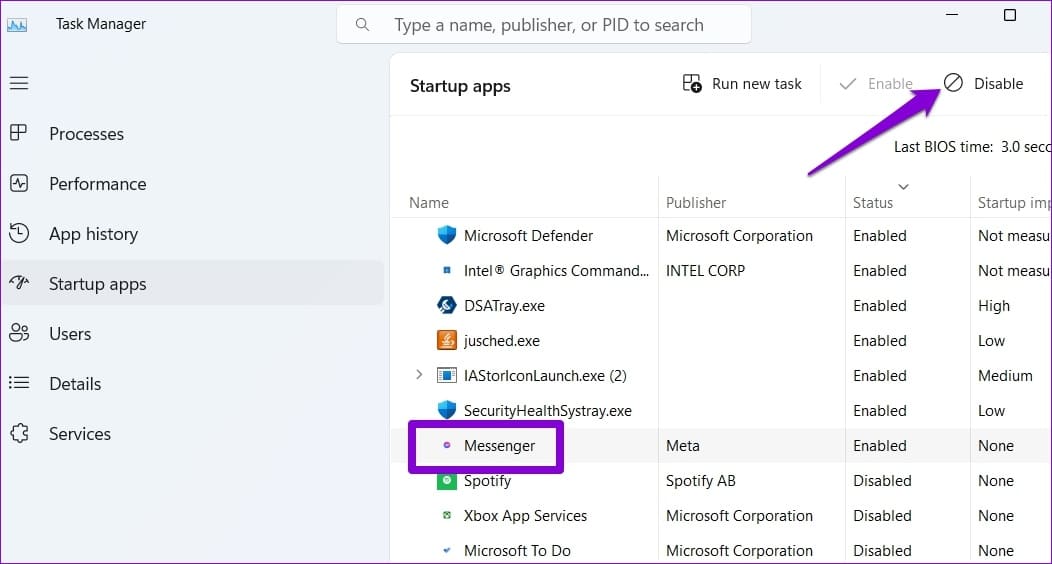This screenshot has height=564, width=1052.
Task: Click the Enabled status of Messenger
Action: (880, 446)
